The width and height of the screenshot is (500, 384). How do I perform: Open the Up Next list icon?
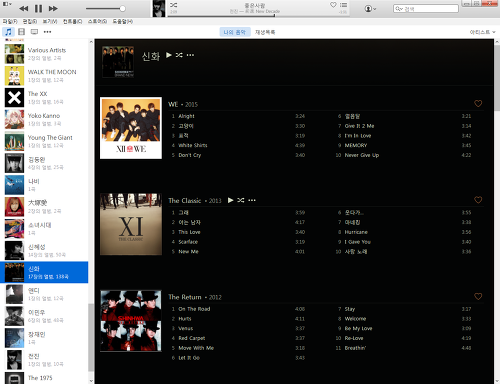tap(343, 5)
